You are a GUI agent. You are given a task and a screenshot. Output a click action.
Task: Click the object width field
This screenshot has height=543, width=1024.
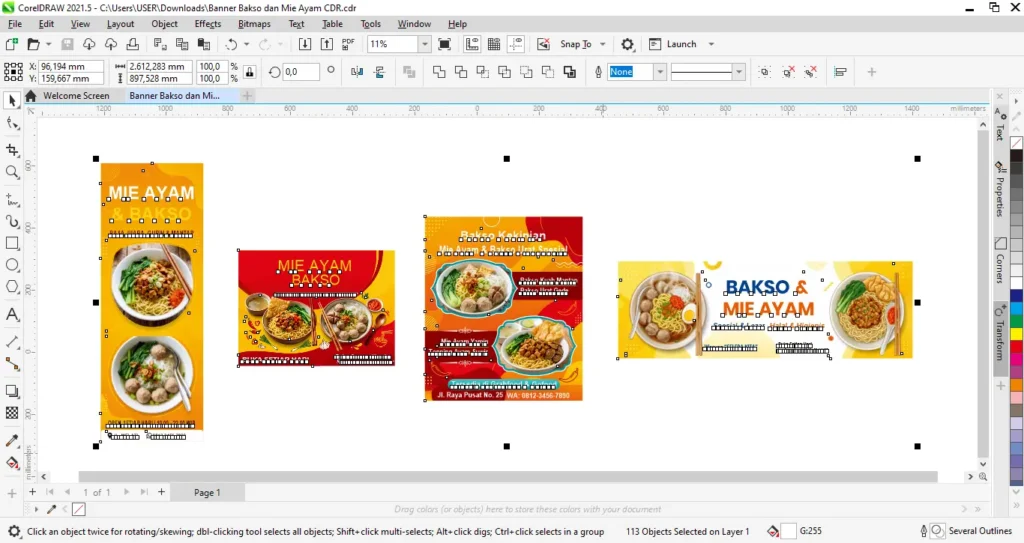159,67
